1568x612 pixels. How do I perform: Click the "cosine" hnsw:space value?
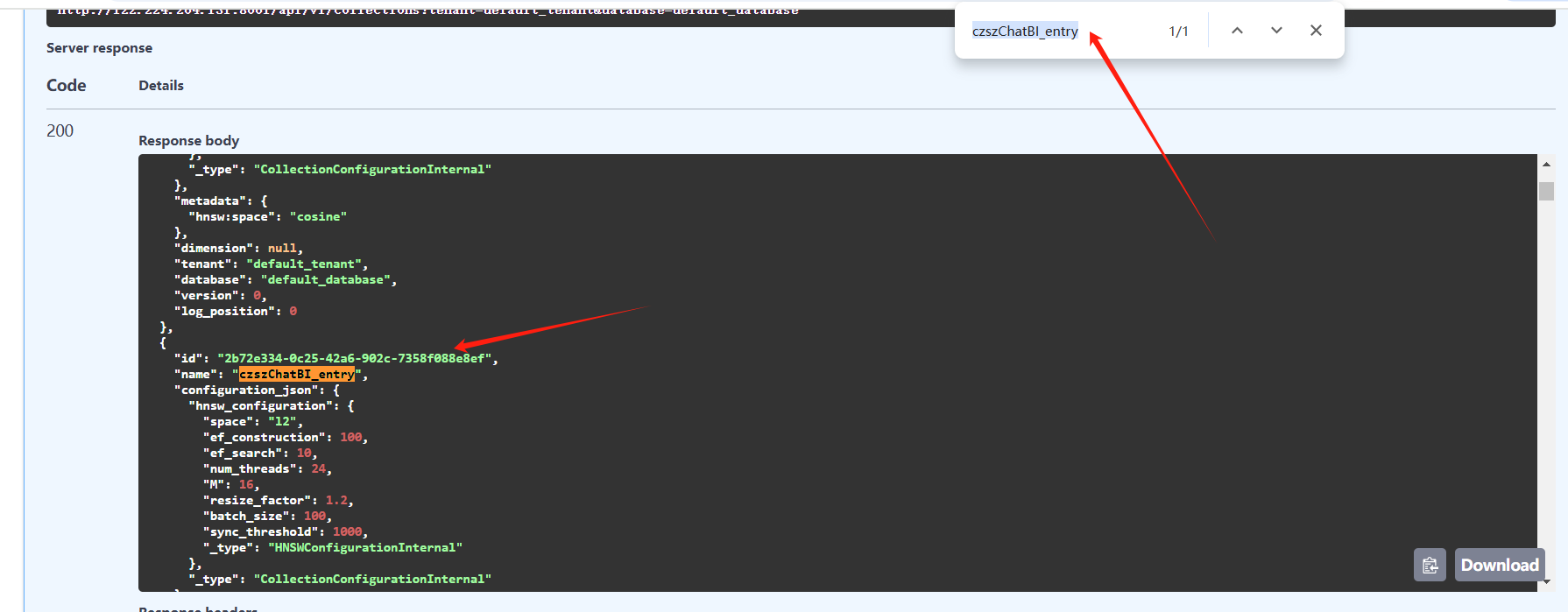point(318,217)
